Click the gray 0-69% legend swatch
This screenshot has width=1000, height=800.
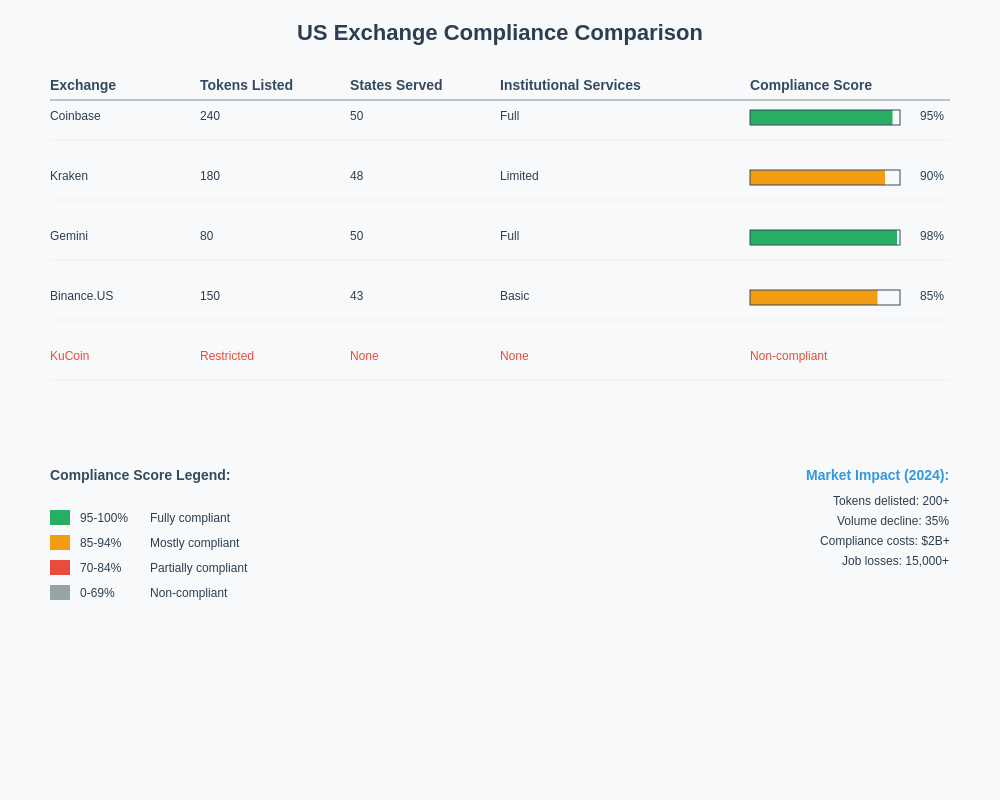coord(60,593)
